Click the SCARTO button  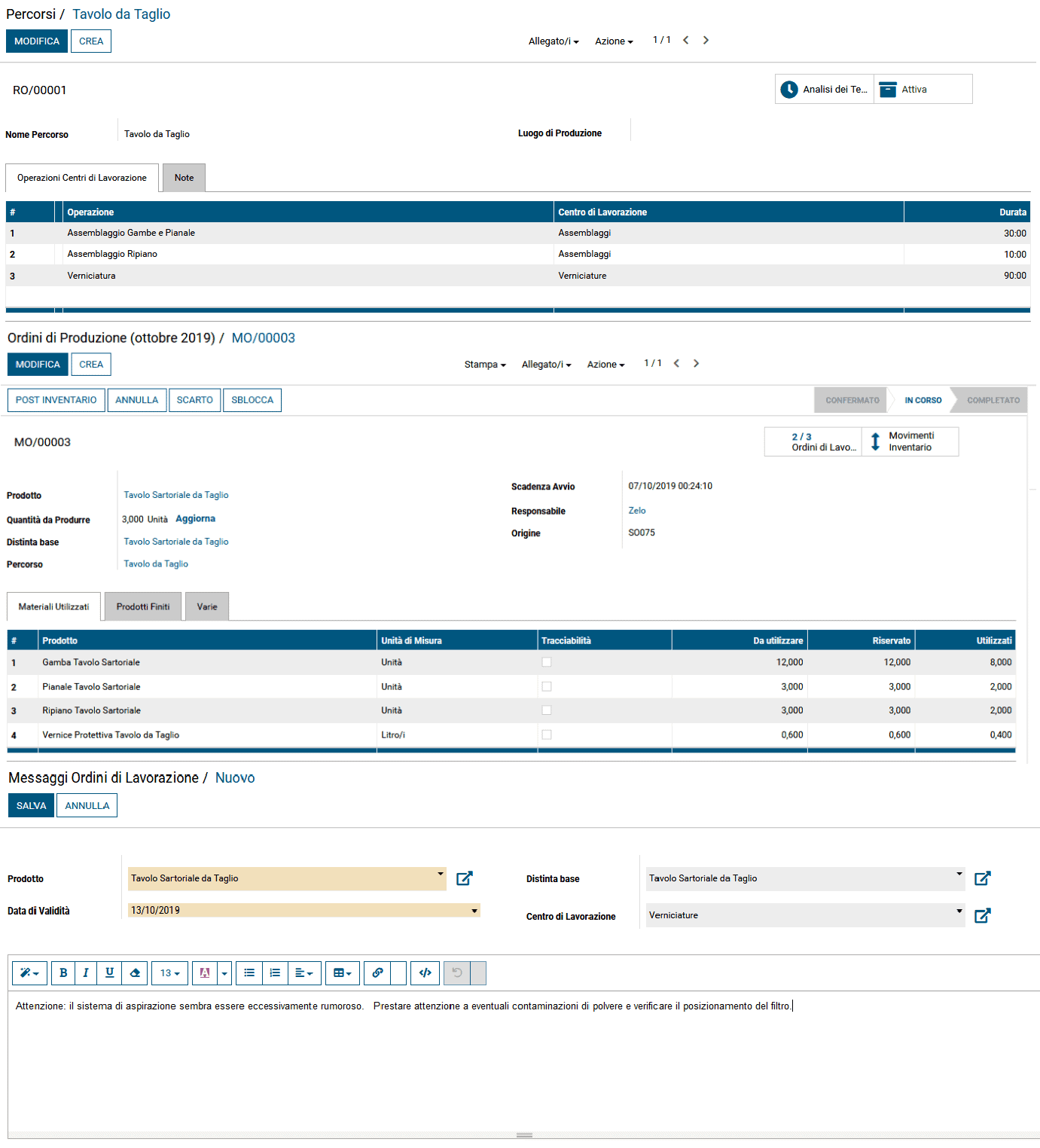(195, 400)
